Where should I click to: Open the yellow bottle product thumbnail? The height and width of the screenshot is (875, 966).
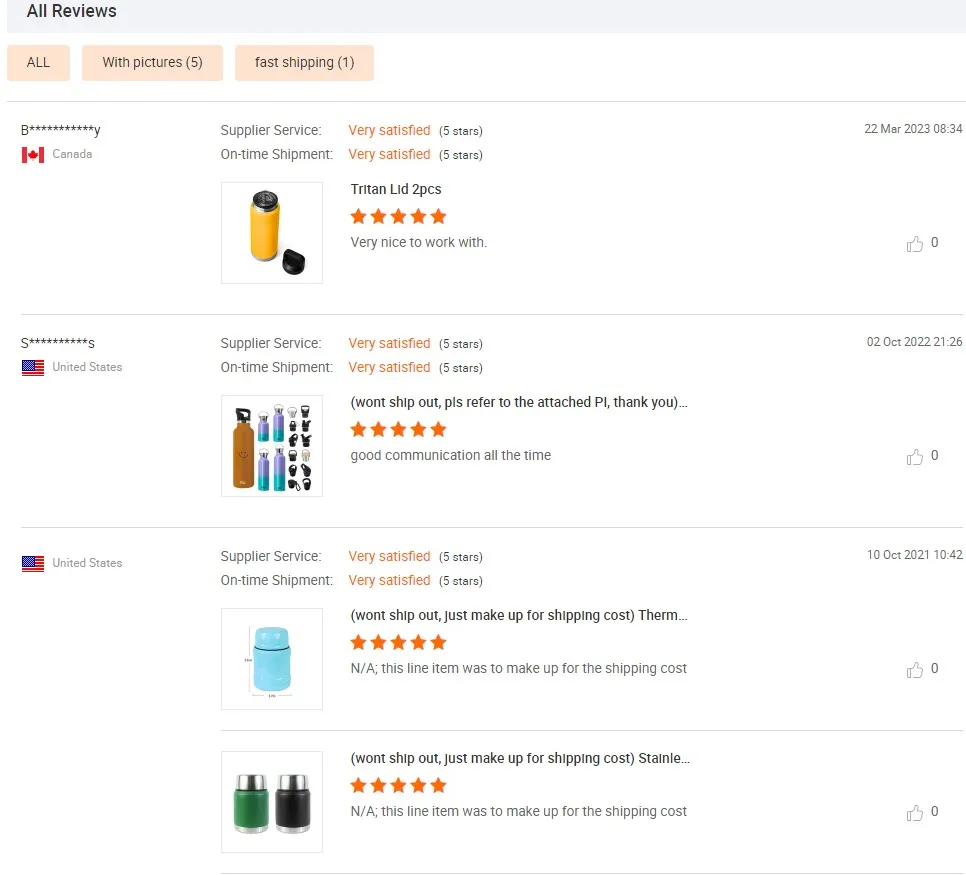tap(272, 233)
